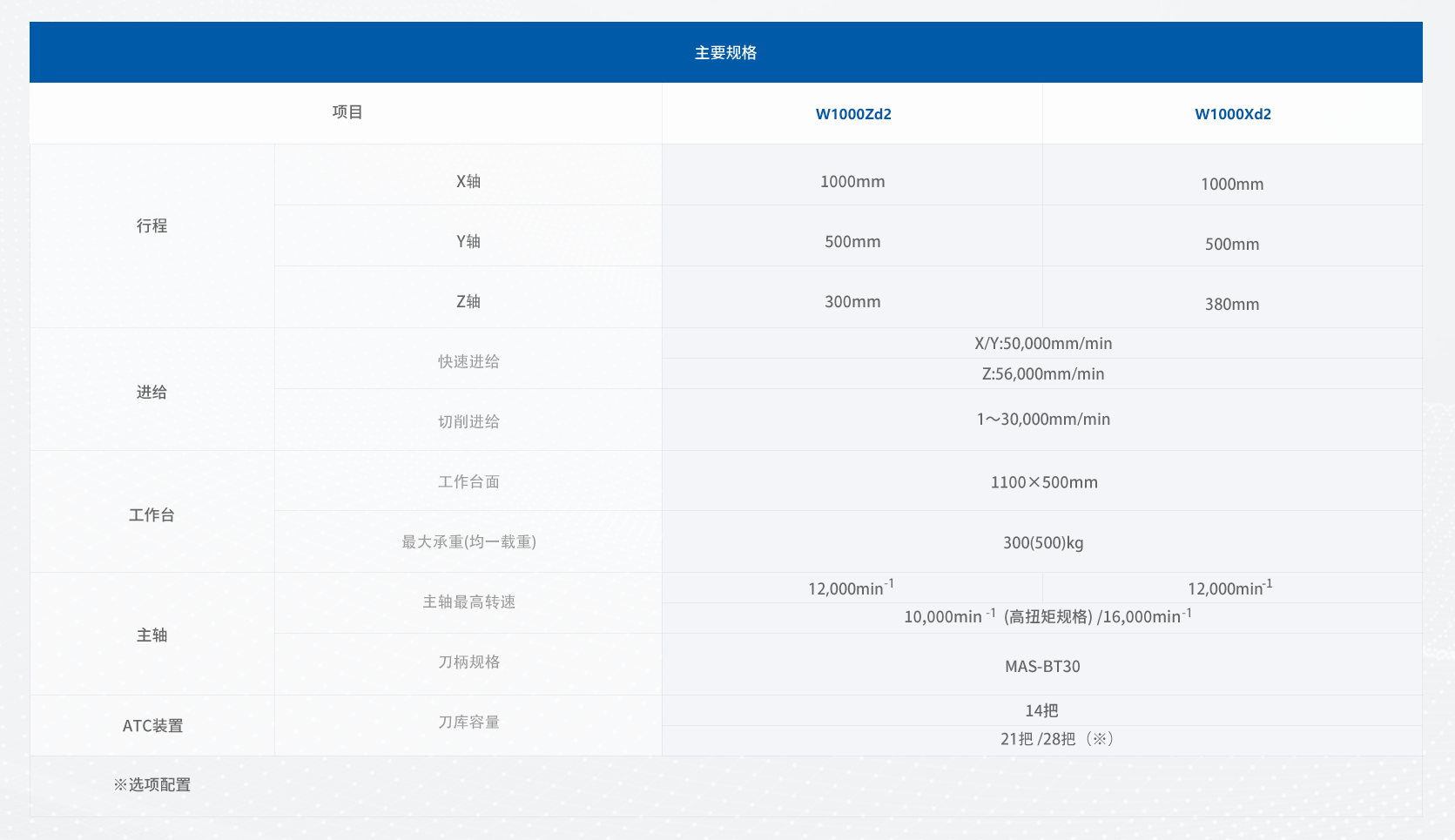This screenshot has height=840, width=1455.
Task: Click the MAS-BT30 tool shank value
Action: point(1041,666)
